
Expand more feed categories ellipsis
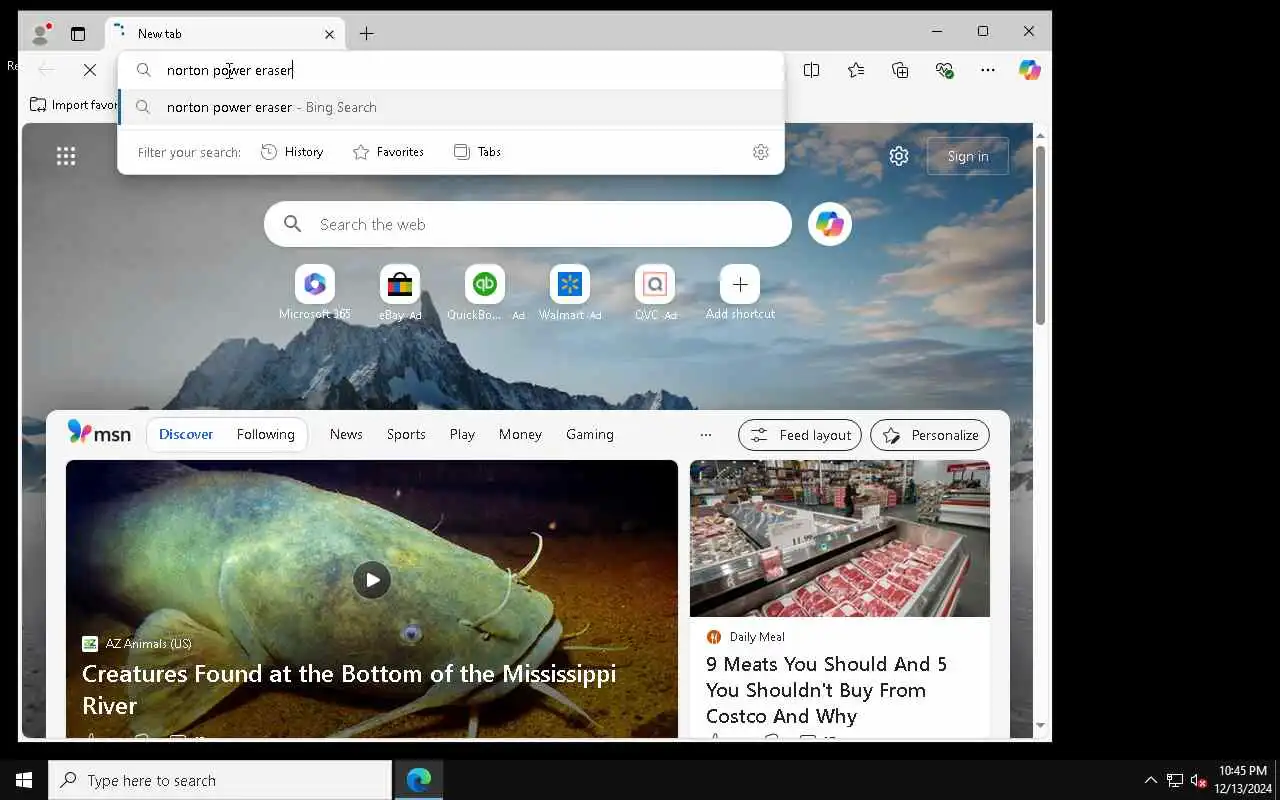click(x=706, y=435)
